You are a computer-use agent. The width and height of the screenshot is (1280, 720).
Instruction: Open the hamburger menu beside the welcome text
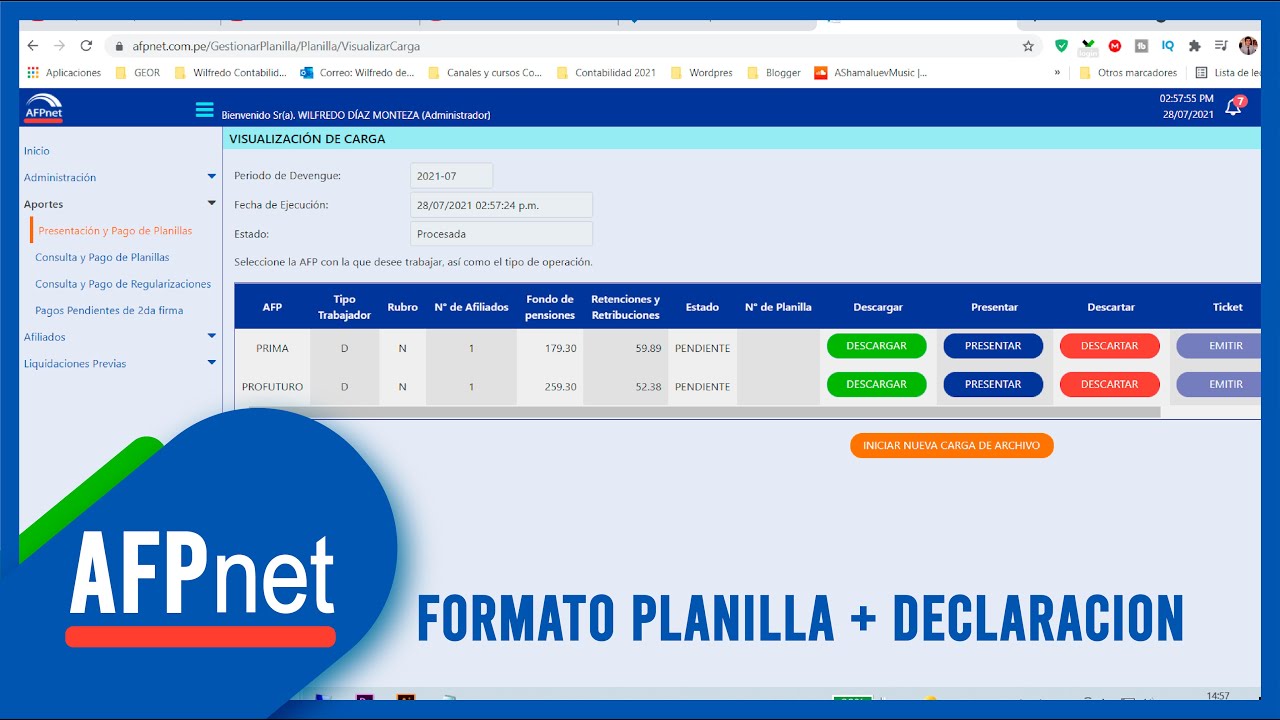[x=204, y=110]
